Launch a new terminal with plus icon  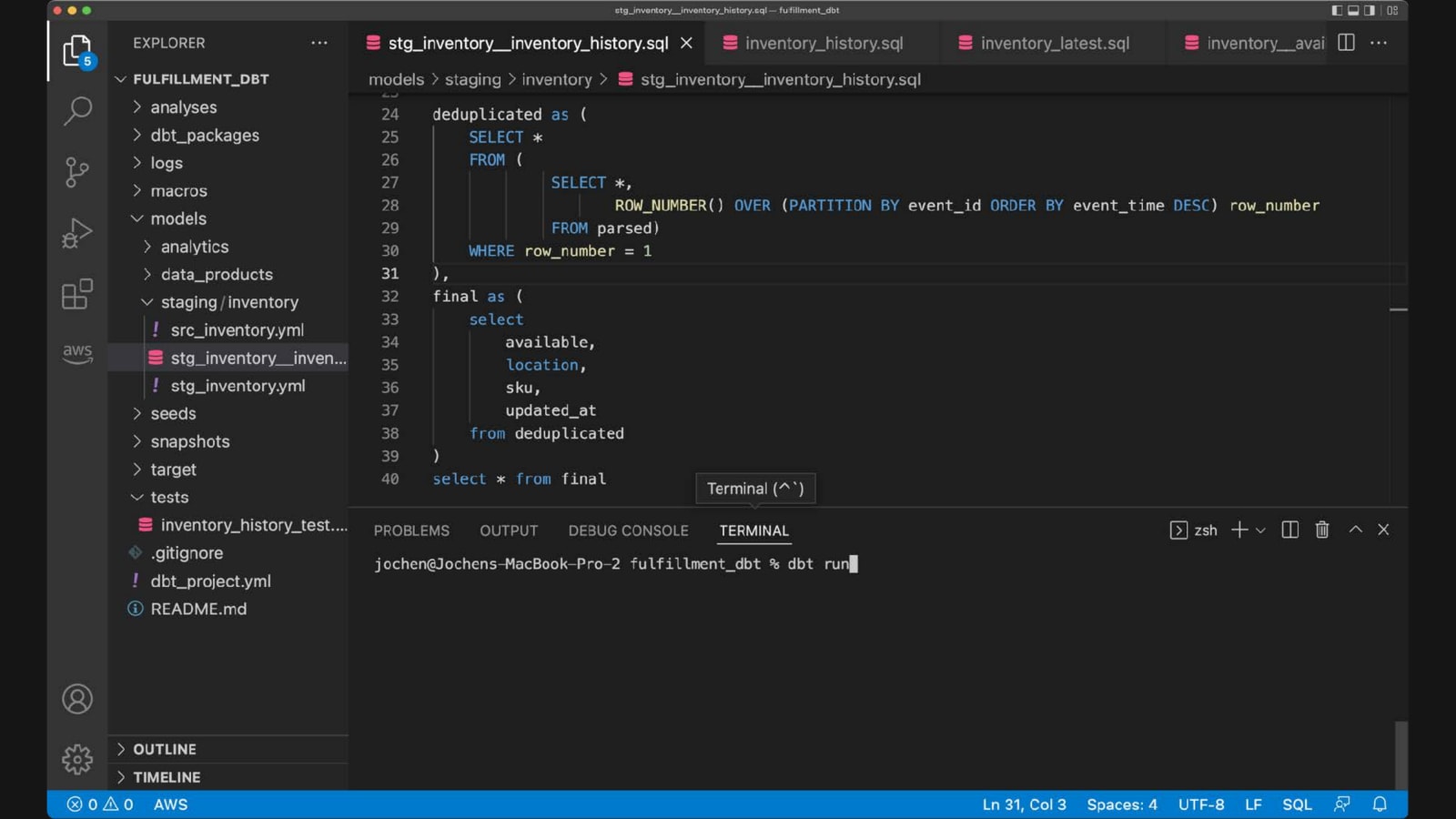(x=1239, y=530)
